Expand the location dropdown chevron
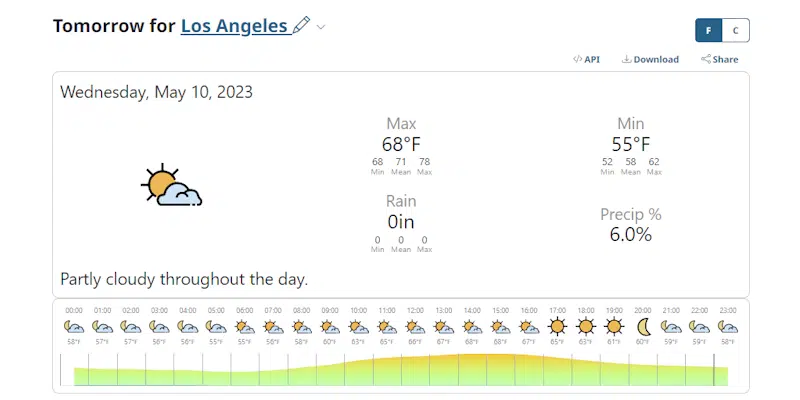The image size is (800, 400). (321, 27)
